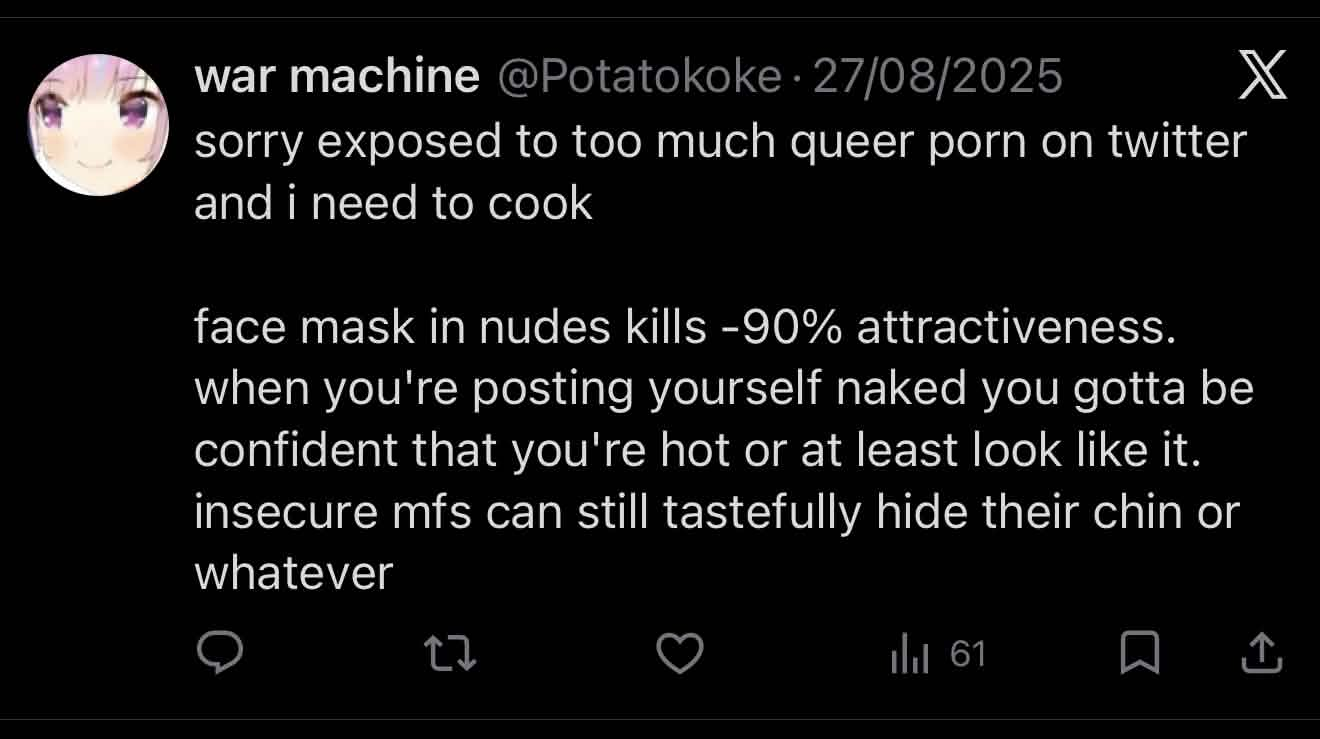The image size is (1320, 739).
Task: Repost this tweet using the retweet icon
Action: [x=450, y=655]
